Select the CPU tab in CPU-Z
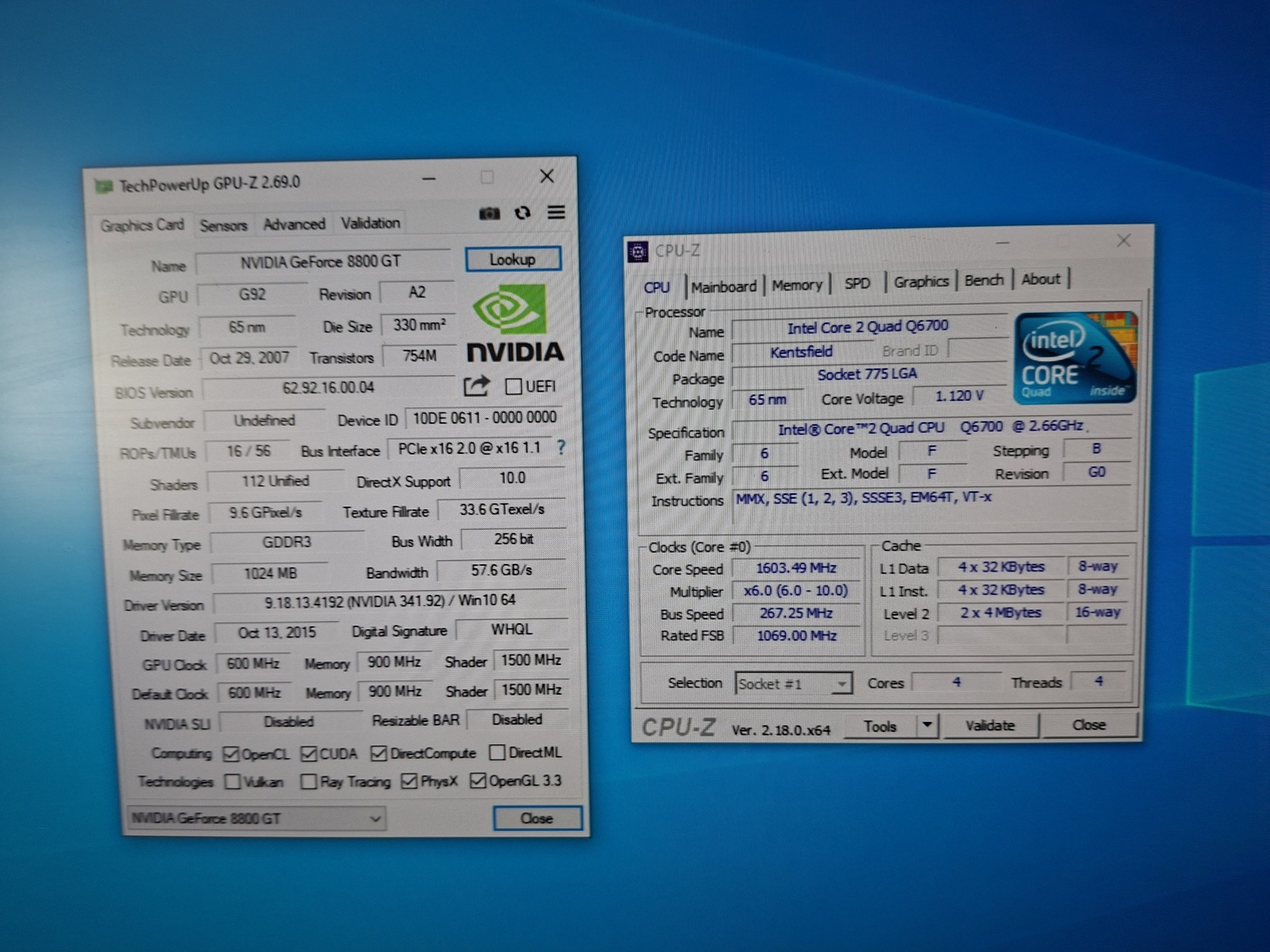Viewport: 1270px width, 952px height. click(x=657, y=287)
